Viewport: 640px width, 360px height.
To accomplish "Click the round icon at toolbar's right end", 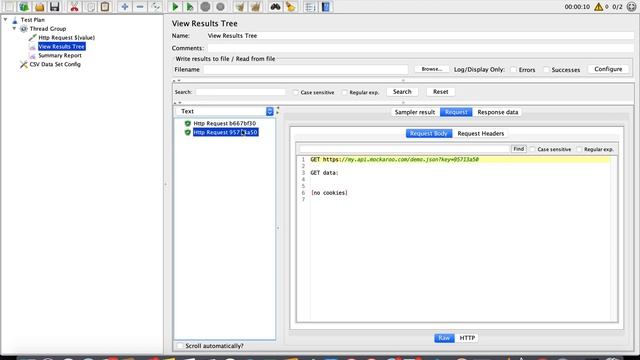I will (x=631, y=7).
